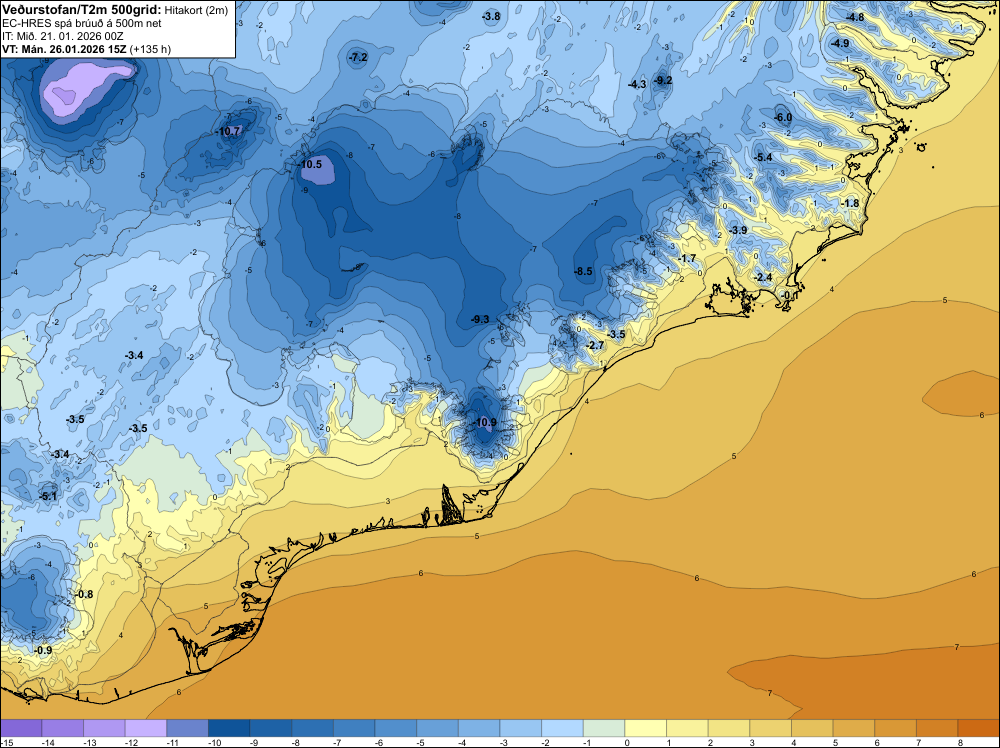Pick the legend swatch between -14 and -13
This screenshot has height=748, width=1000.
62,728
